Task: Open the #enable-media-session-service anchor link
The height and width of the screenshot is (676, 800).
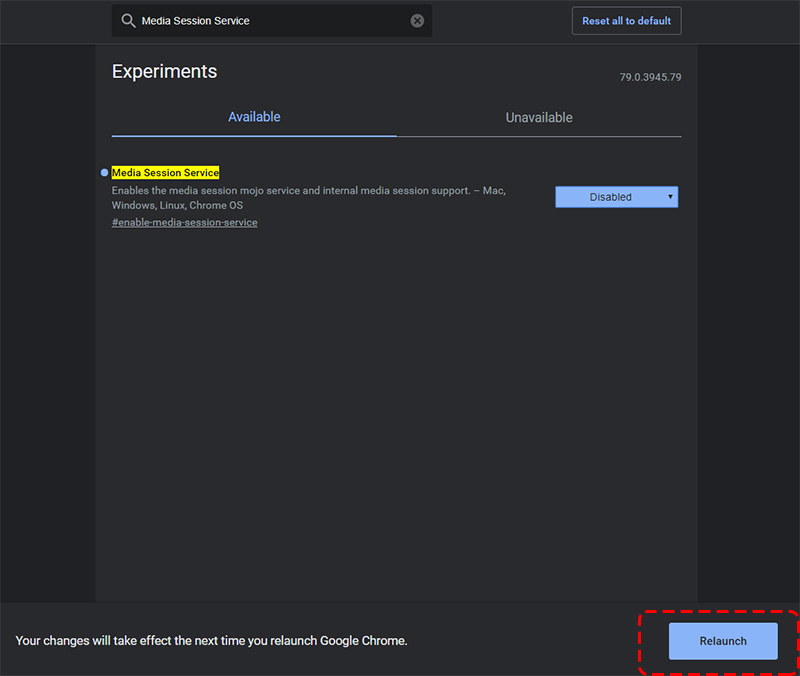Action: (185, 222)
